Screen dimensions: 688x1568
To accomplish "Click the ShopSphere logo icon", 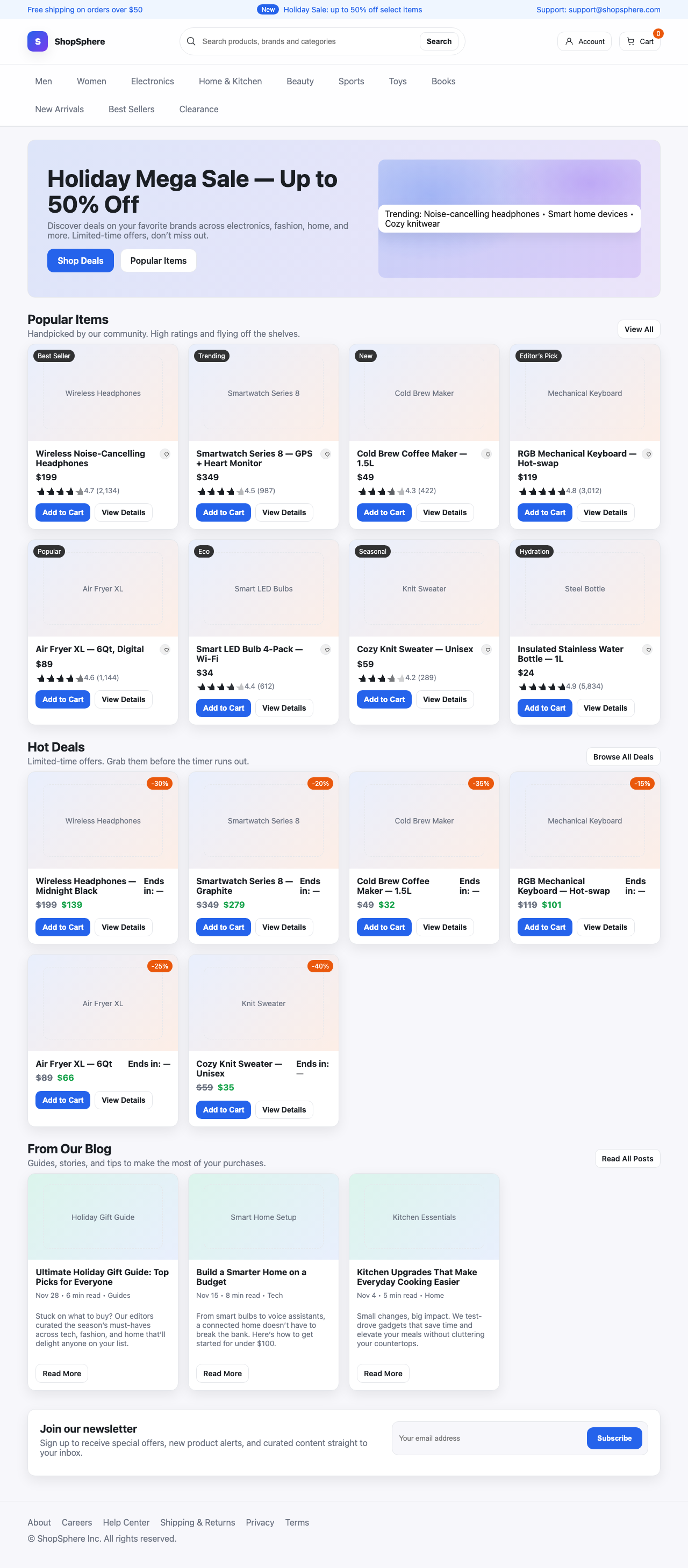I will [37, 41].
